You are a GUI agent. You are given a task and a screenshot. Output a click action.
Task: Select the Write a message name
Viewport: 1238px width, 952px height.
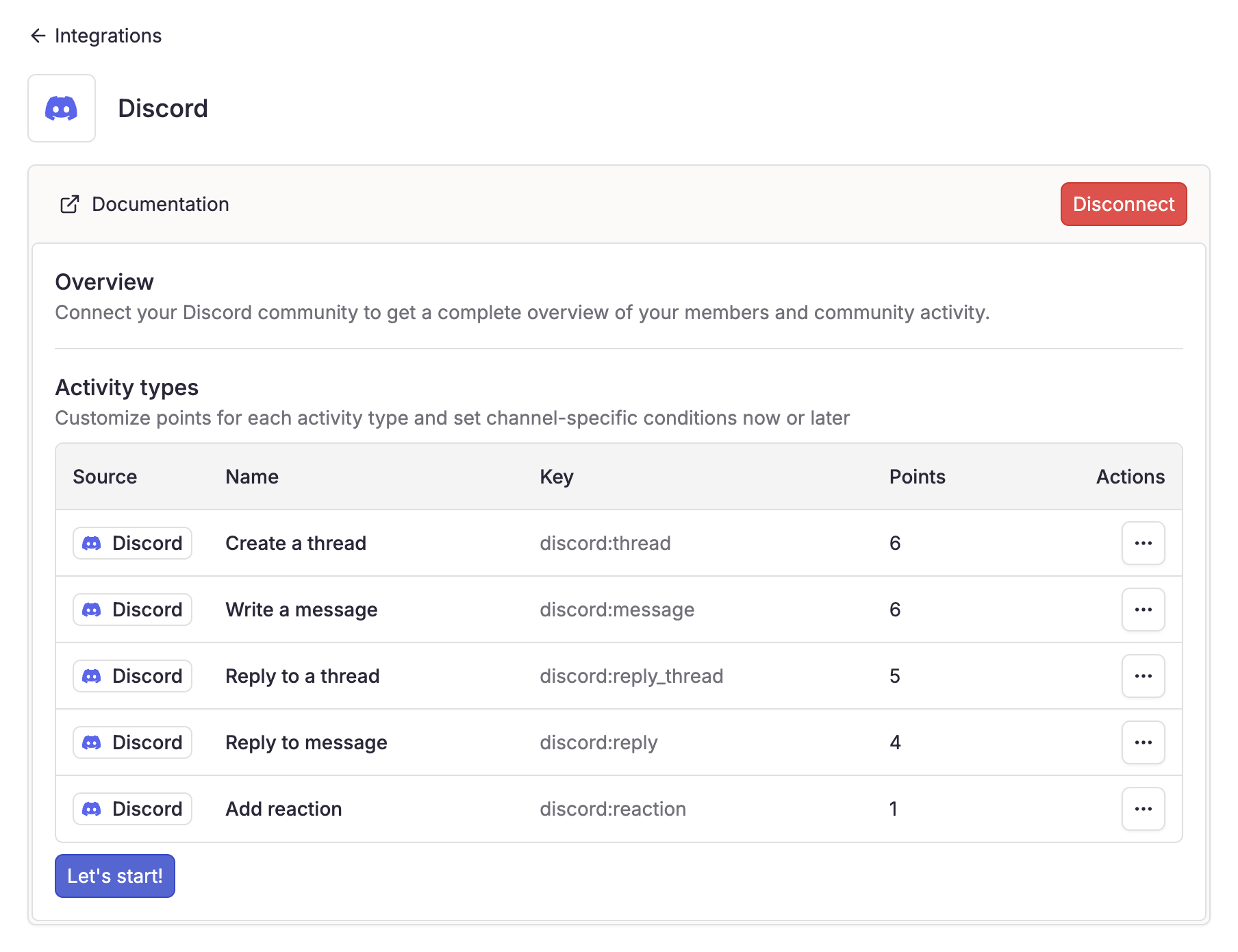point(301,610)
